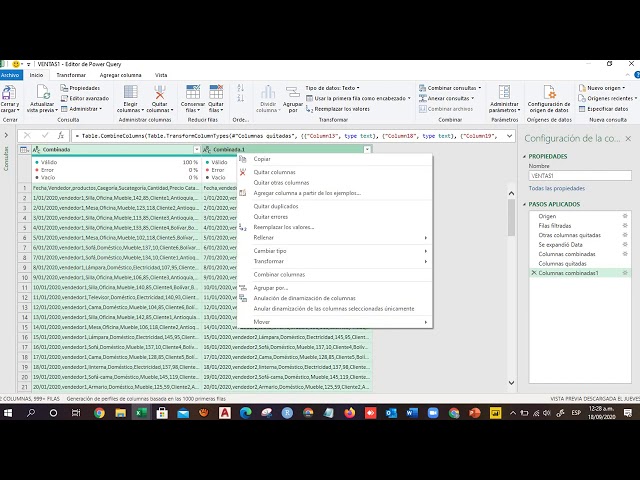The height and width of the screenshot is (480, 640).
Task: Click Dividir columna icon
Action: click(268, 92)
